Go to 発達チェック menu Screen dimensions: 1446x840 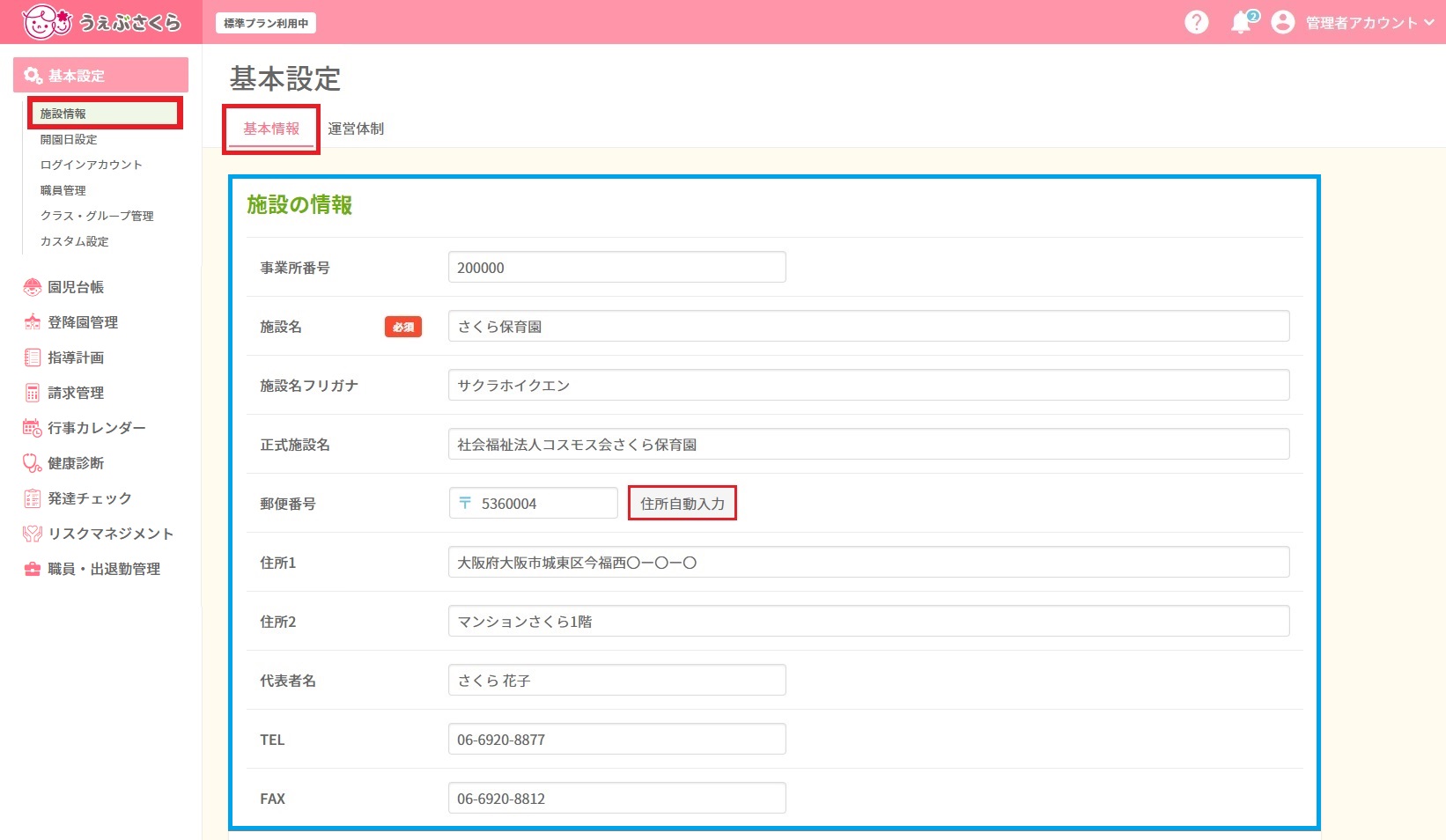(x=90, y=498)
